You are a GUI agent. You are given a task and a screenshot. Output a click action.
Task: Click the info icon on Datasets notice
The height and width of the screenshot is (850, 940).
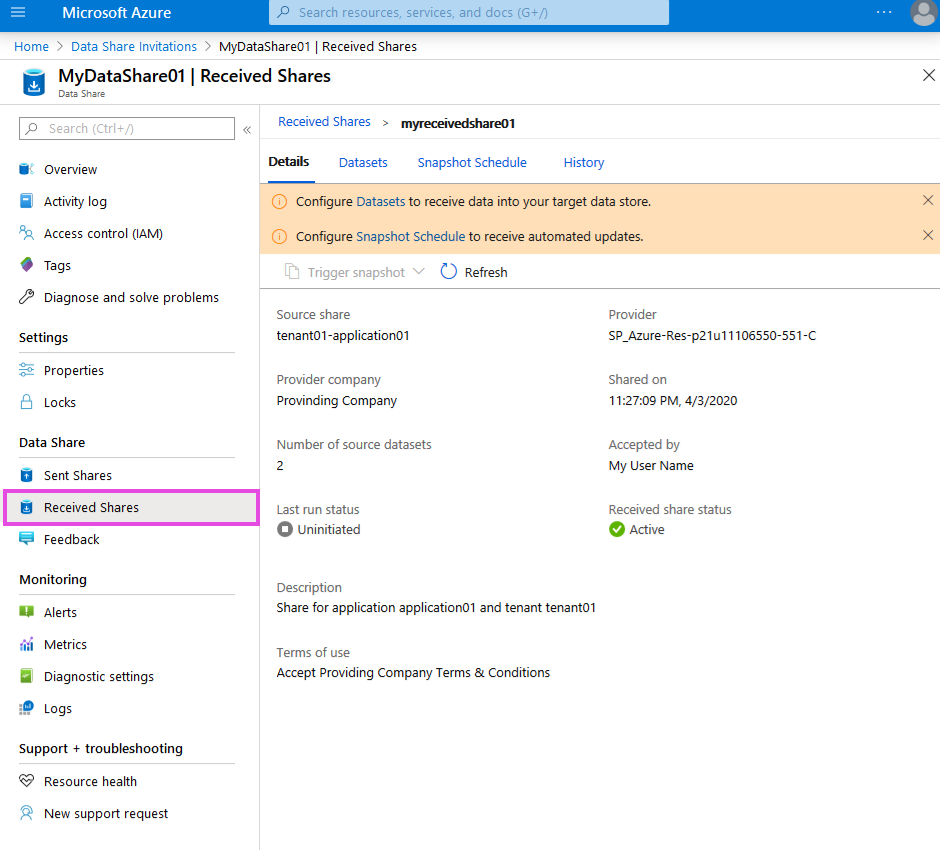pyautogui.click(x=279, y=202)
